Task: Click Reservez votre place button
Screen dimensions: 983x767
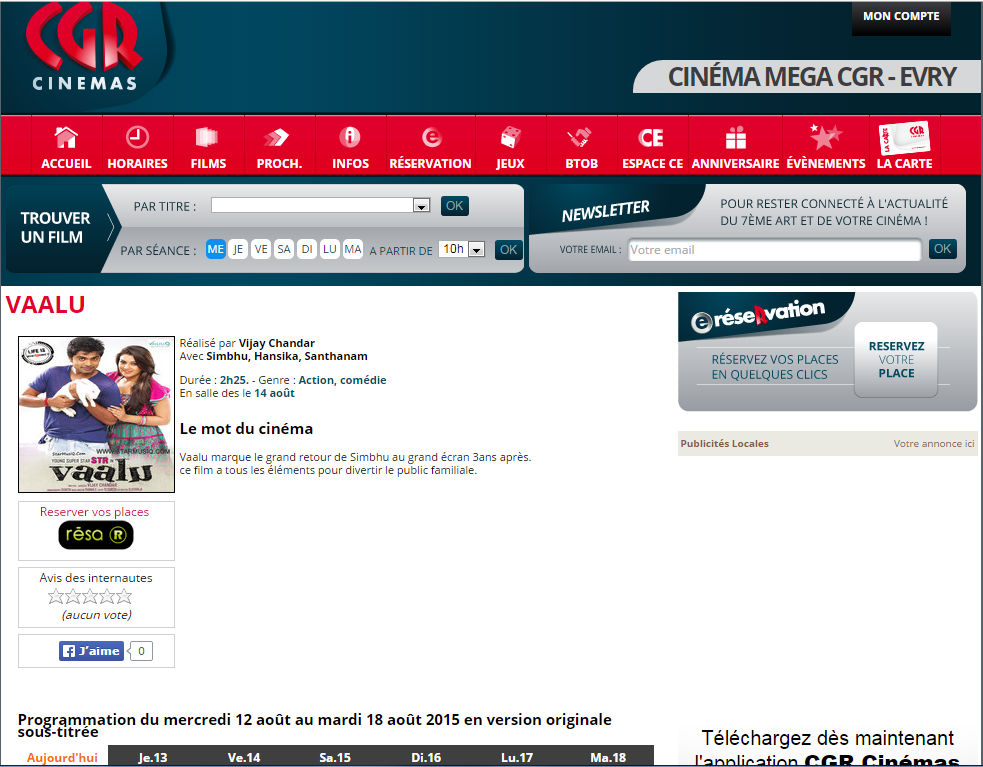Action: click(x=896, y=360)
